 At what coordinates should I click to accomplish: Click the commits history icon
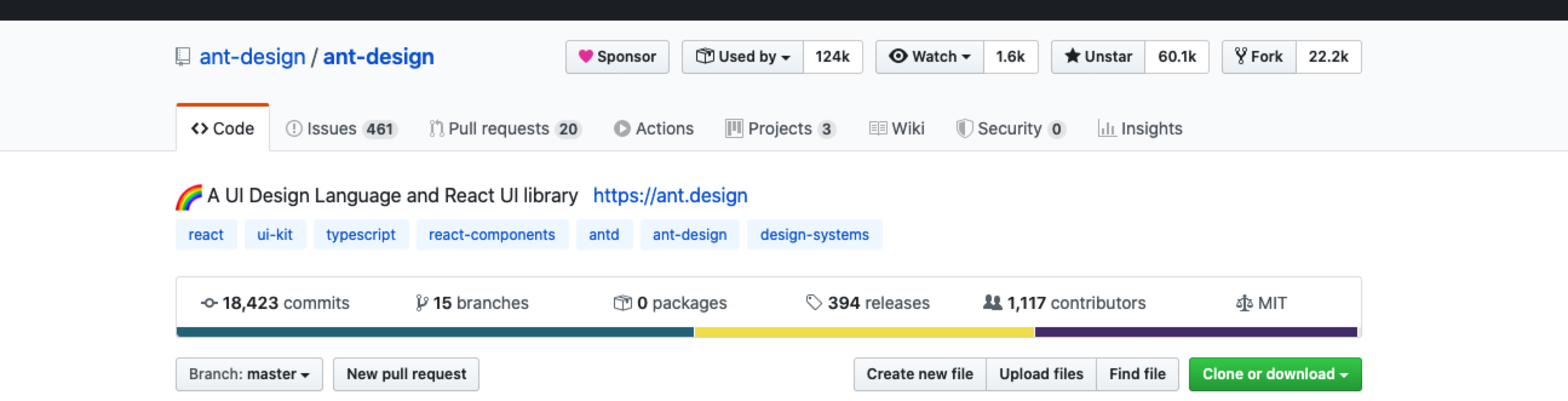(x=209, y=303)
